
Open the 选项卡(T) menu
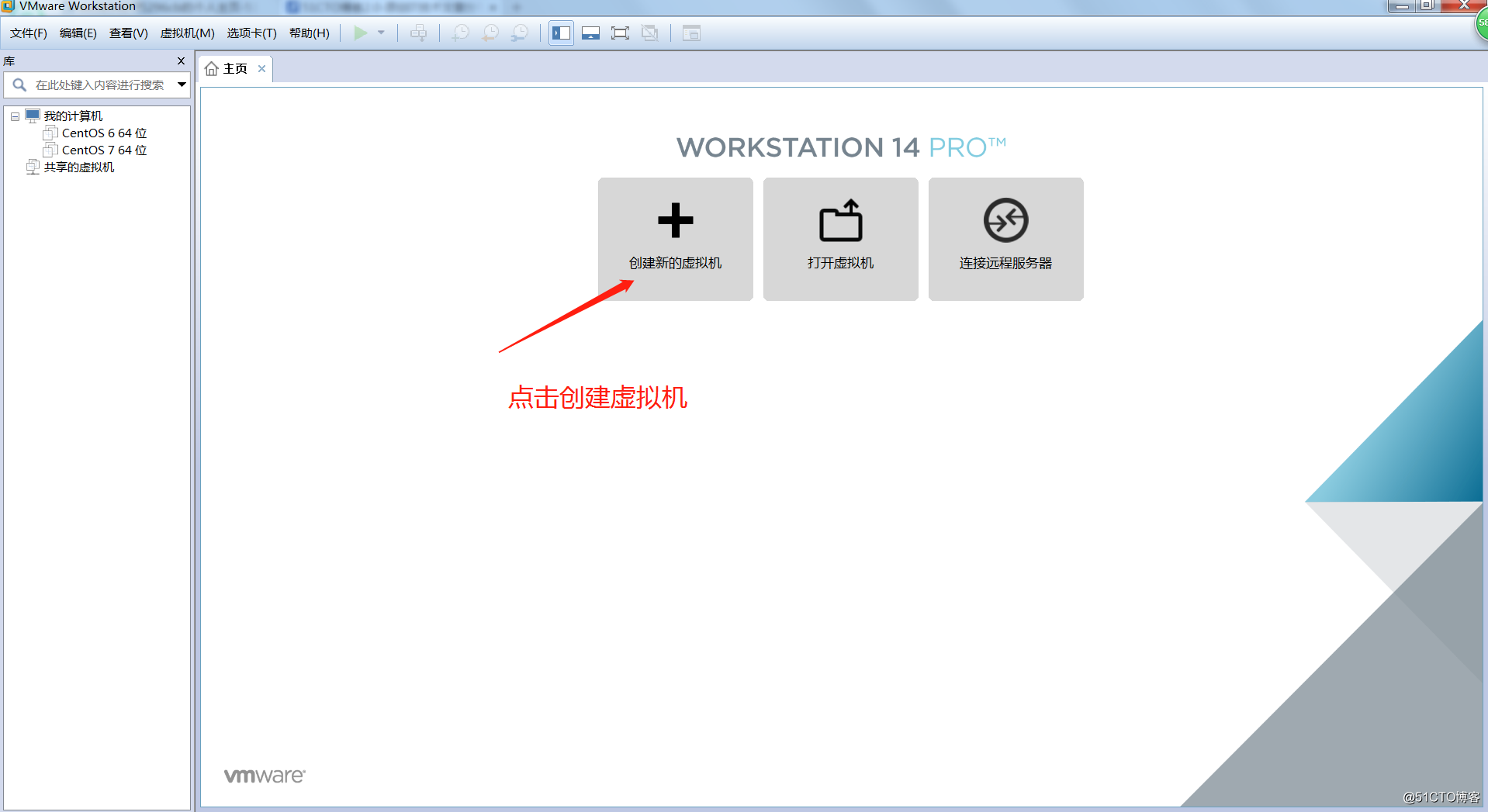click(x=251, y=33)
